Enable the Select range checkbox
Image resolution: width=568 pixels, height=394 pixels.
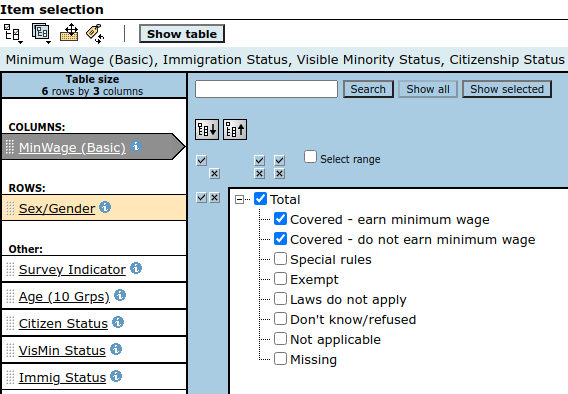coord(310,157)
